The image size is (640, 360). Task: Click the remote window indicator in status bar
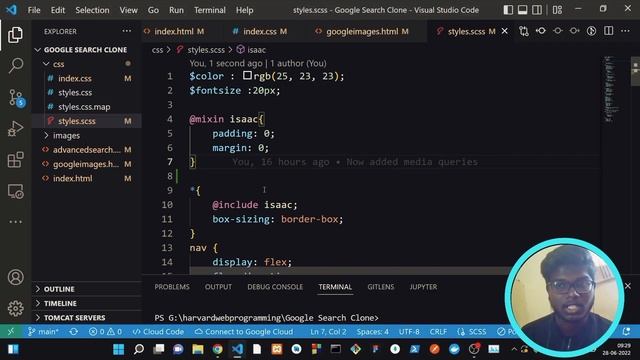pyautogui.click(x=11, y=331)
